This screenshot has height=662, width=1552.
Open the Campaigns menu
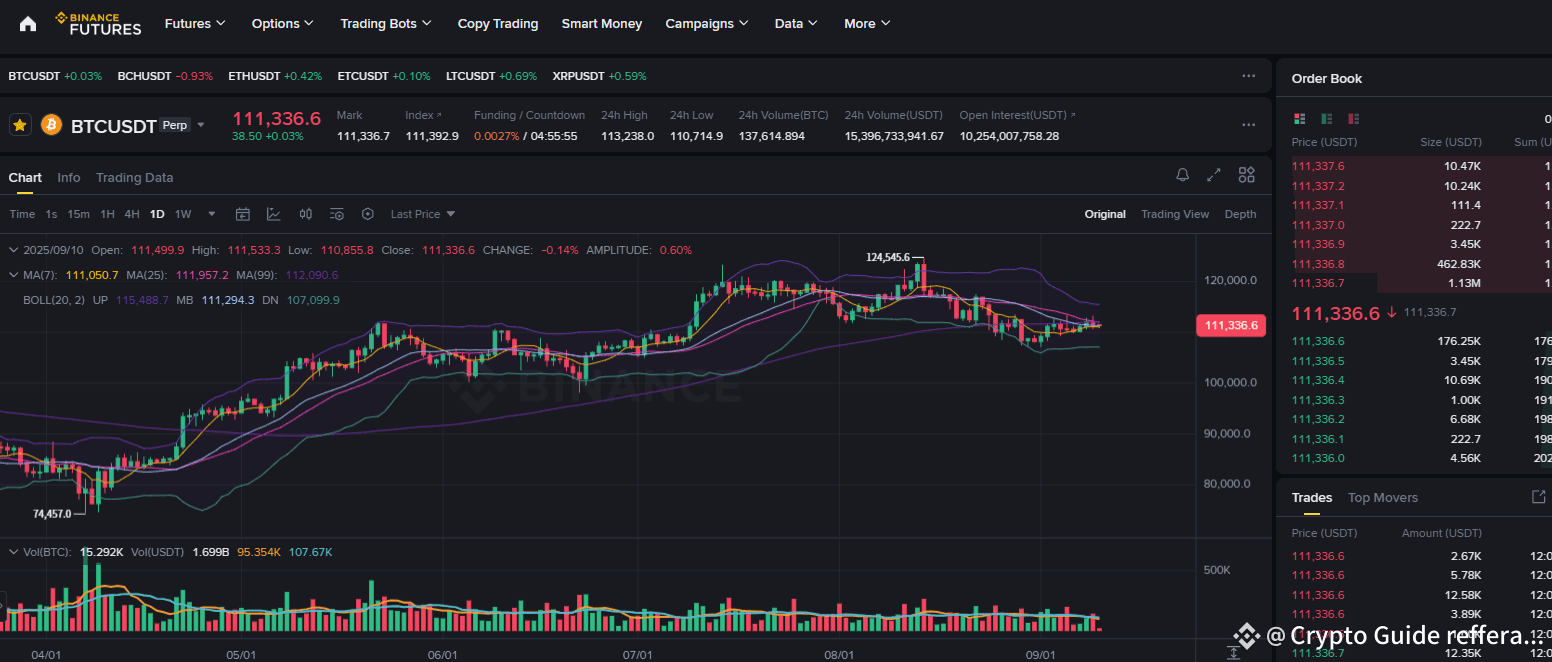point(708,23)
